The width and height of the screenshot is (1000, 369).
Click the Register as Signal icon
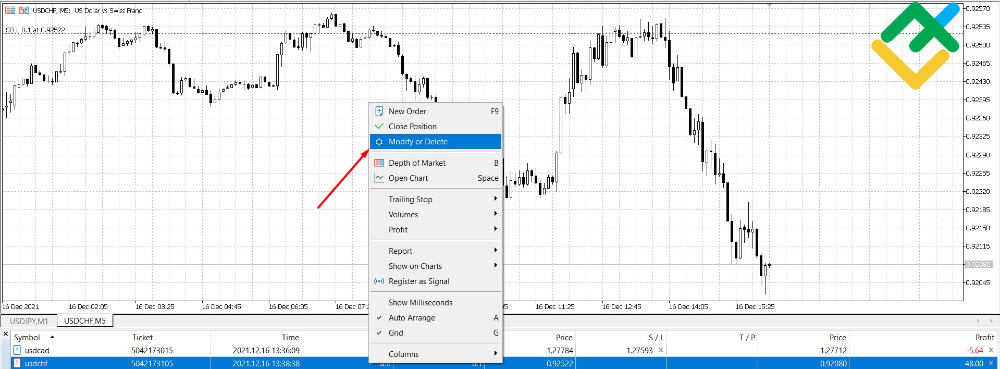379,281
